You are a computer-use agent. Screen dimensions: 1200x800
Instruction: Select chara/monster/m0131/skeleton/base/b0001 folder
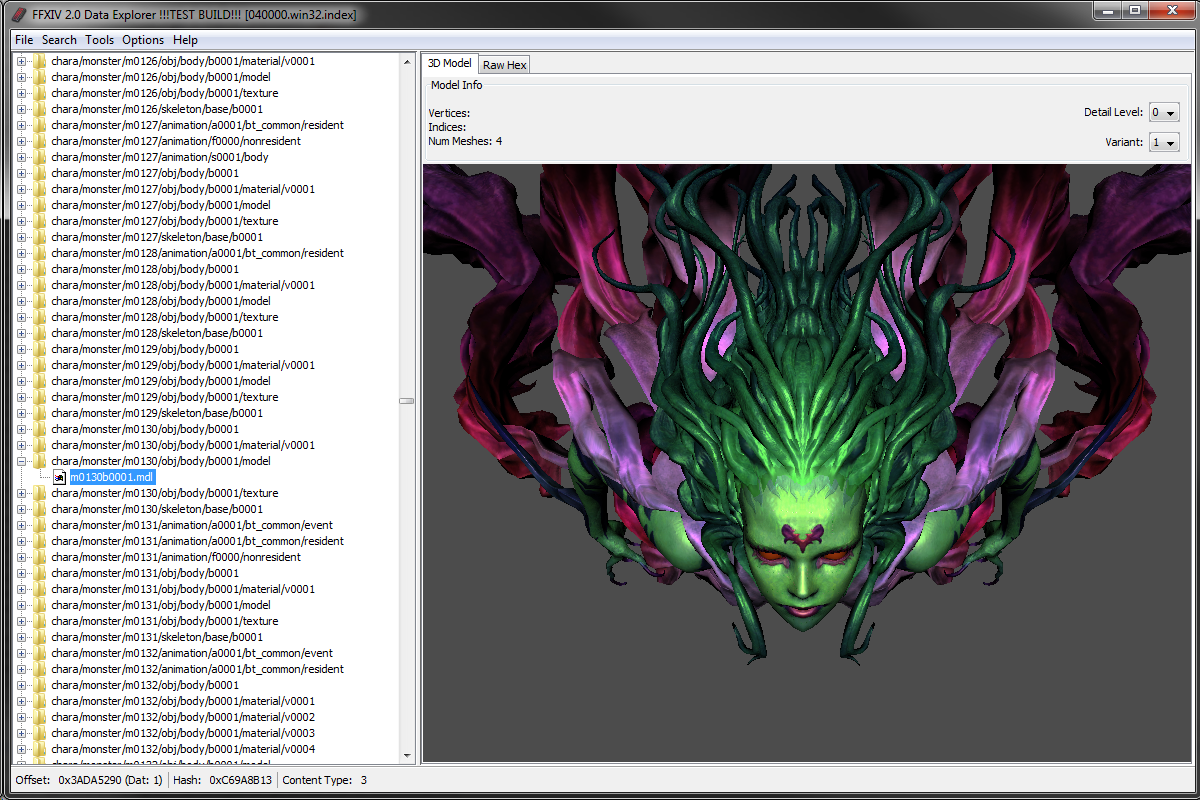point(157,637)
